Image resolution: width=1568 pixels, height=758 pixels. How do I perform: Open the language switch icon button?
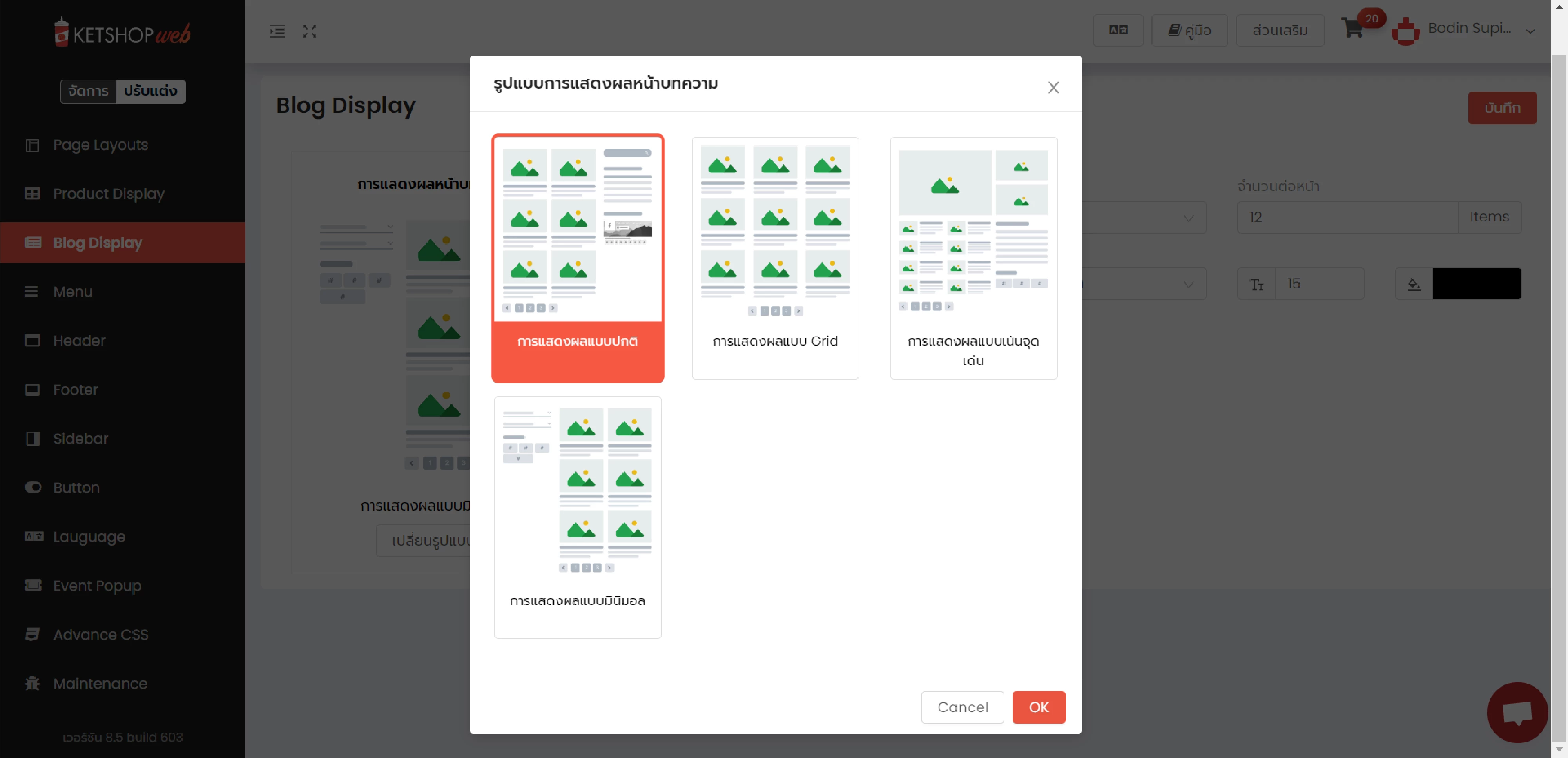pos(1118,31)
